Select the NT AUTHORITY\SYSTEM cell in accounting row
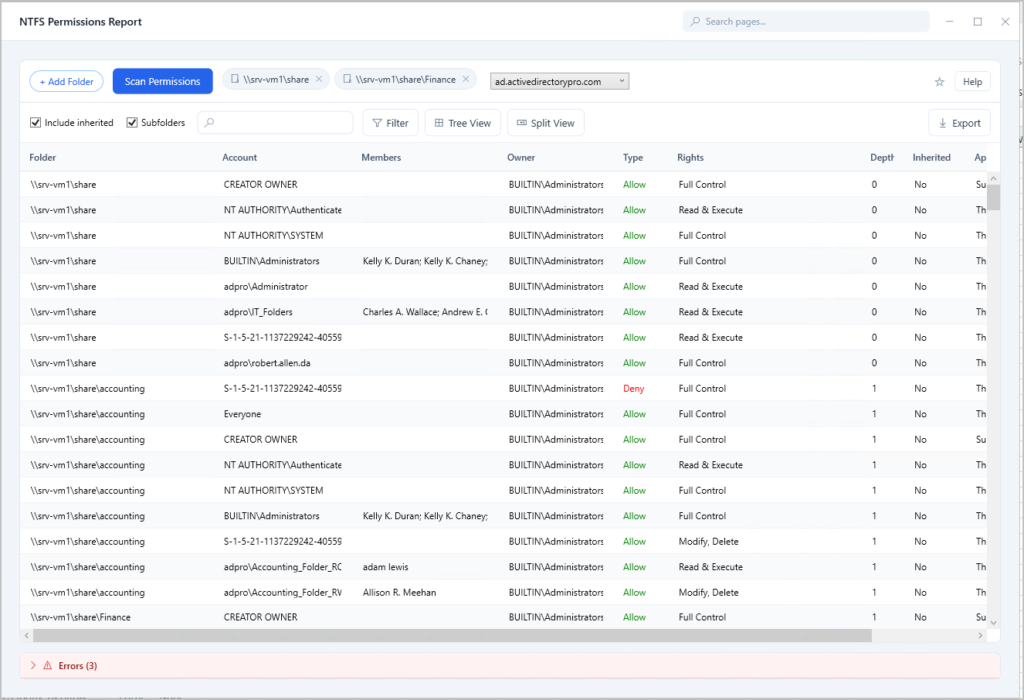This screenshot has height=700, width=1024. 273,490
